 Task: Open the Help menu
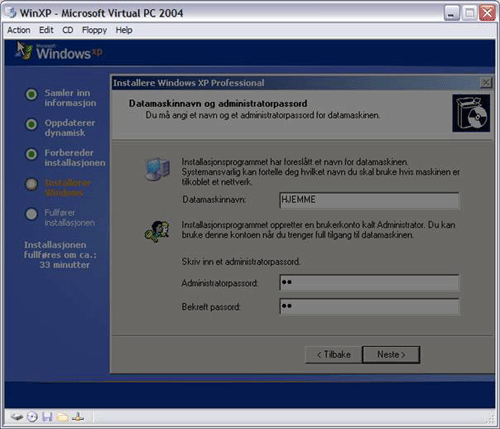click(124, 30)
